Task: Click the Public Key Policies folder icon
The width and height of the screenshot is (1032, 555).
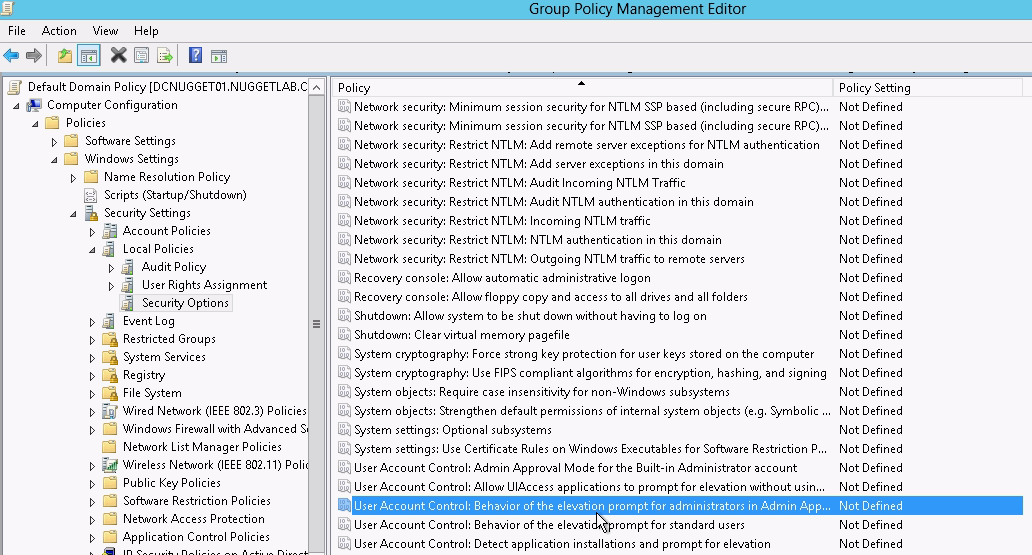Action: (110, 483)
